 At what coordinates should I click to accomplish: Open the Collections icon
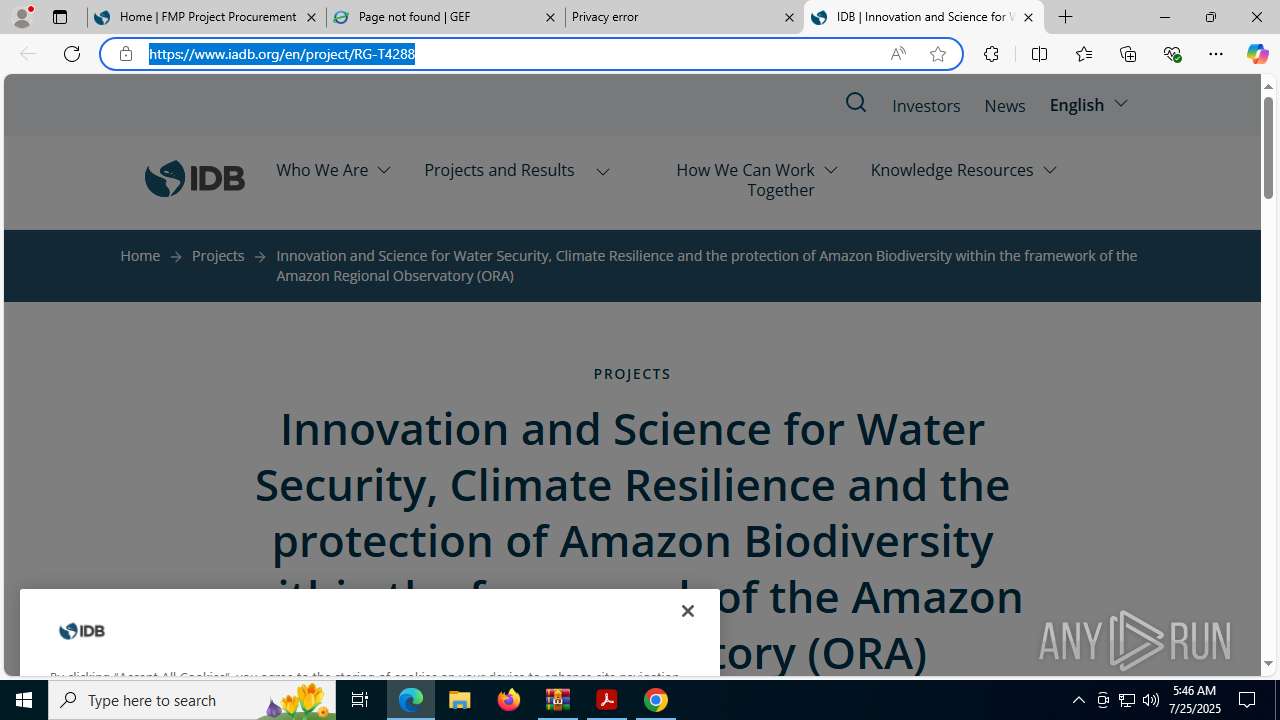tap(1128, 54)
